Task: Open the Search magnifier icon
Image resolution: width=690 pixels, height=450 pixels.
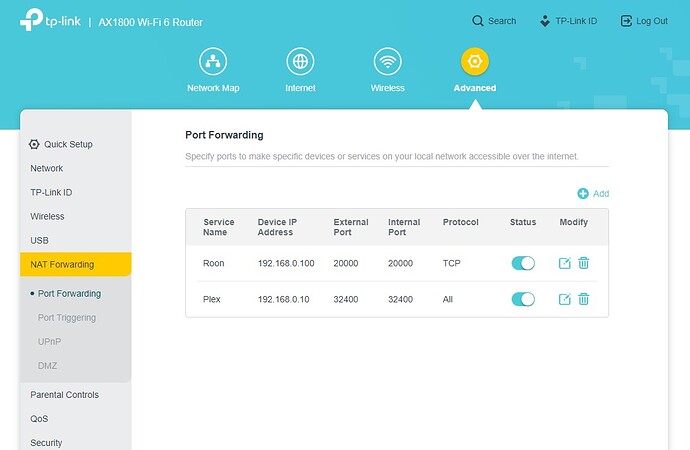Action: 477,21
